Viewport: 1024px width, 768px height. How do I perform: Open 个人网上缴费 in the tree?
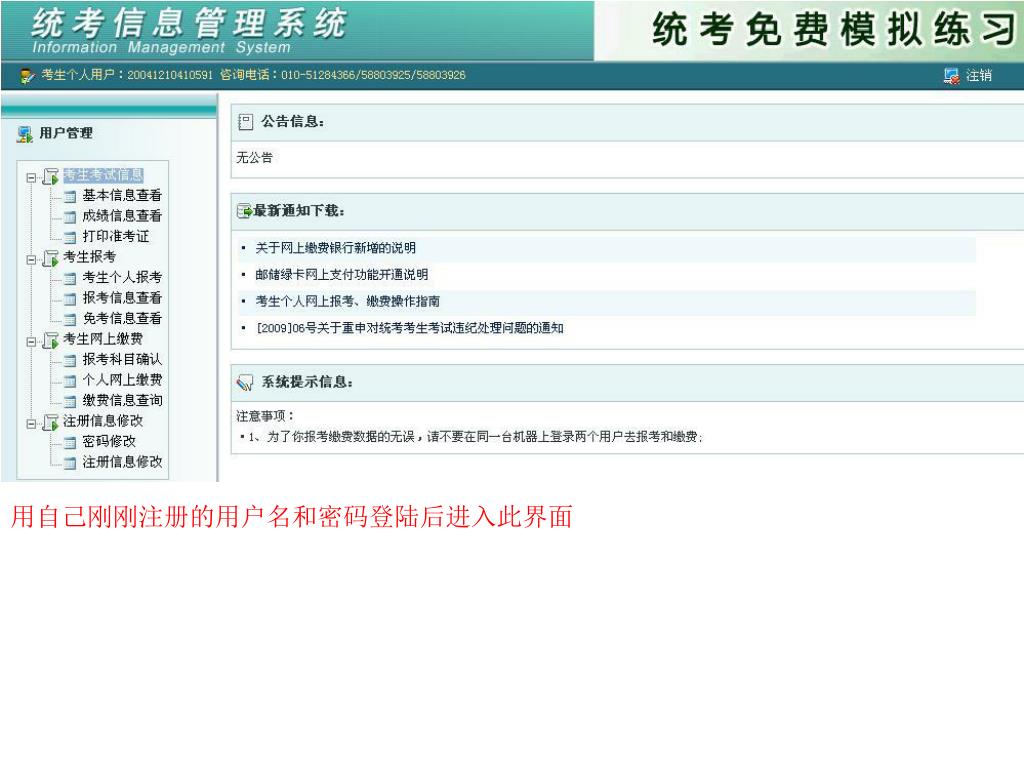pyautogui.click(x=122, y=380)
